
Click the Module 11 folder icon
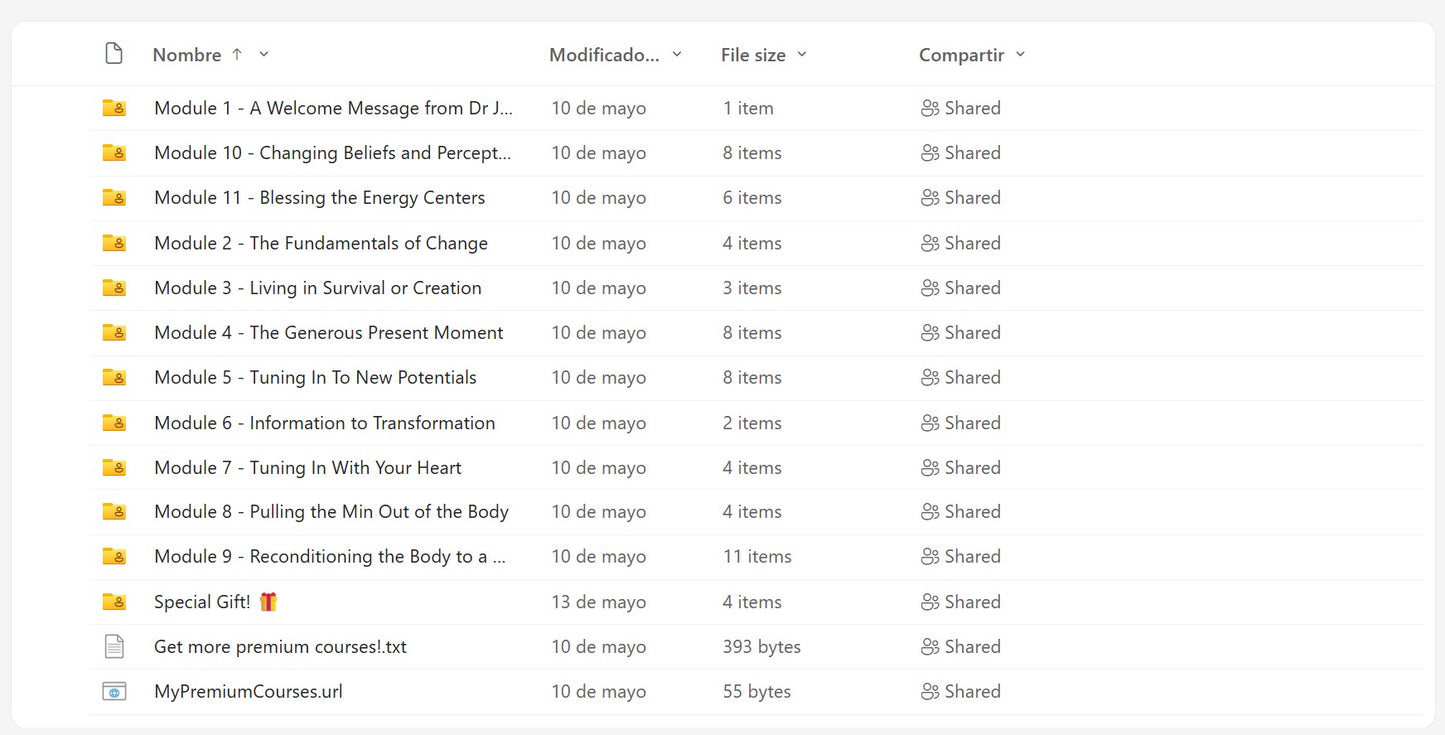[114, 198]
